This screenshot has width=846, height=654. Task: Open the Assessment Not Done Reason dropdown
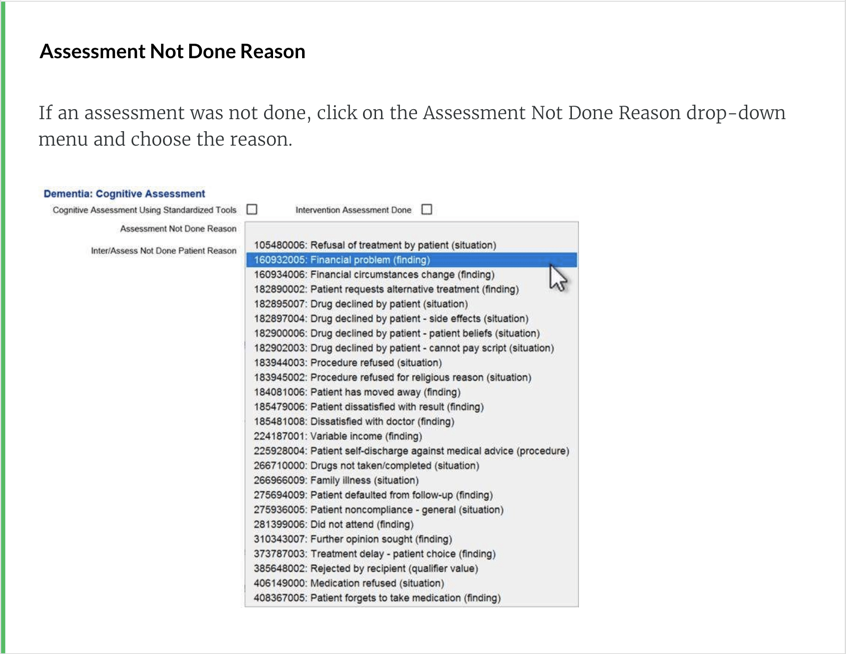(x=410, y=229)
